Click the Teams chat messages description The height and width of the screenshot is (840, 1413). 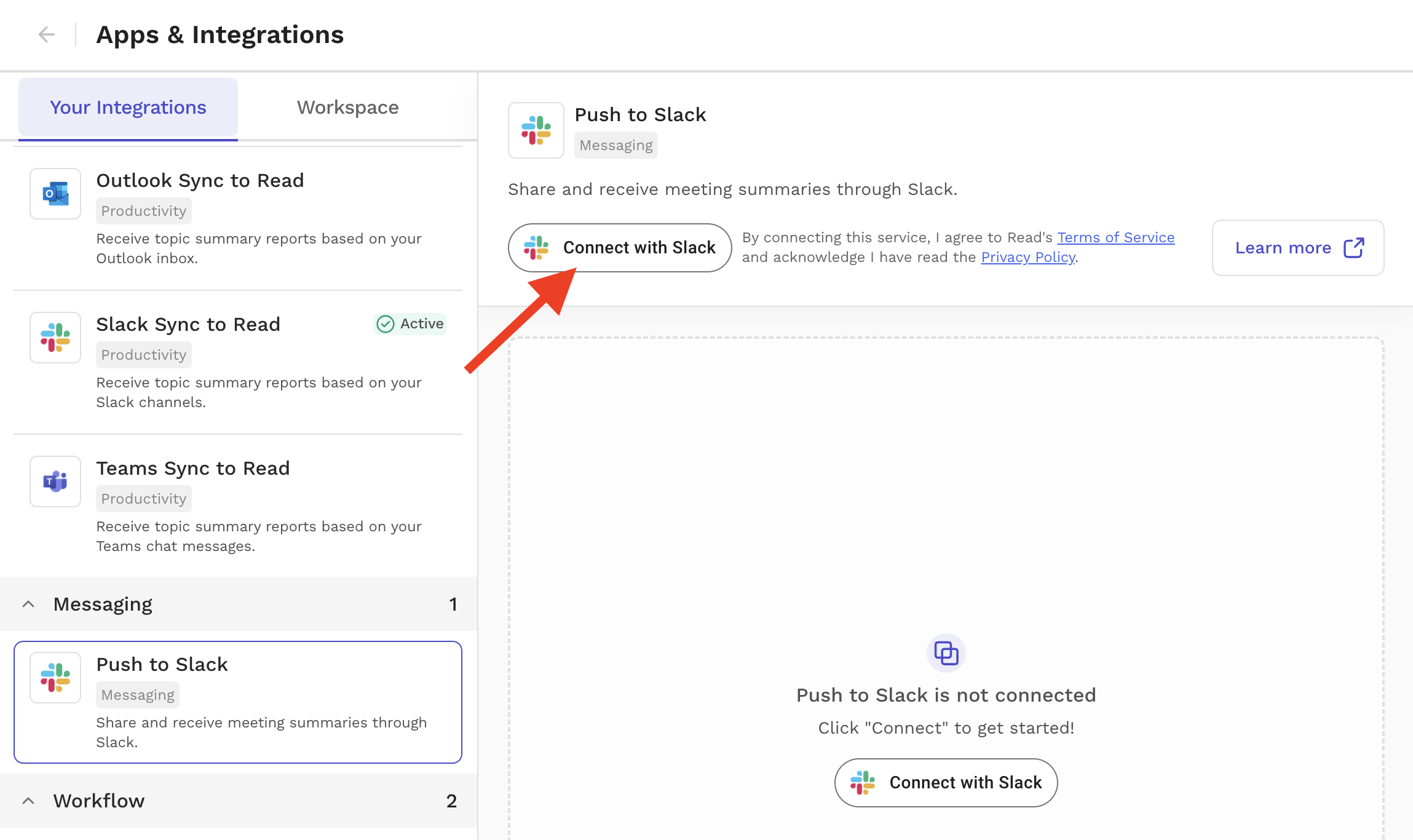(x=259, y=536)
